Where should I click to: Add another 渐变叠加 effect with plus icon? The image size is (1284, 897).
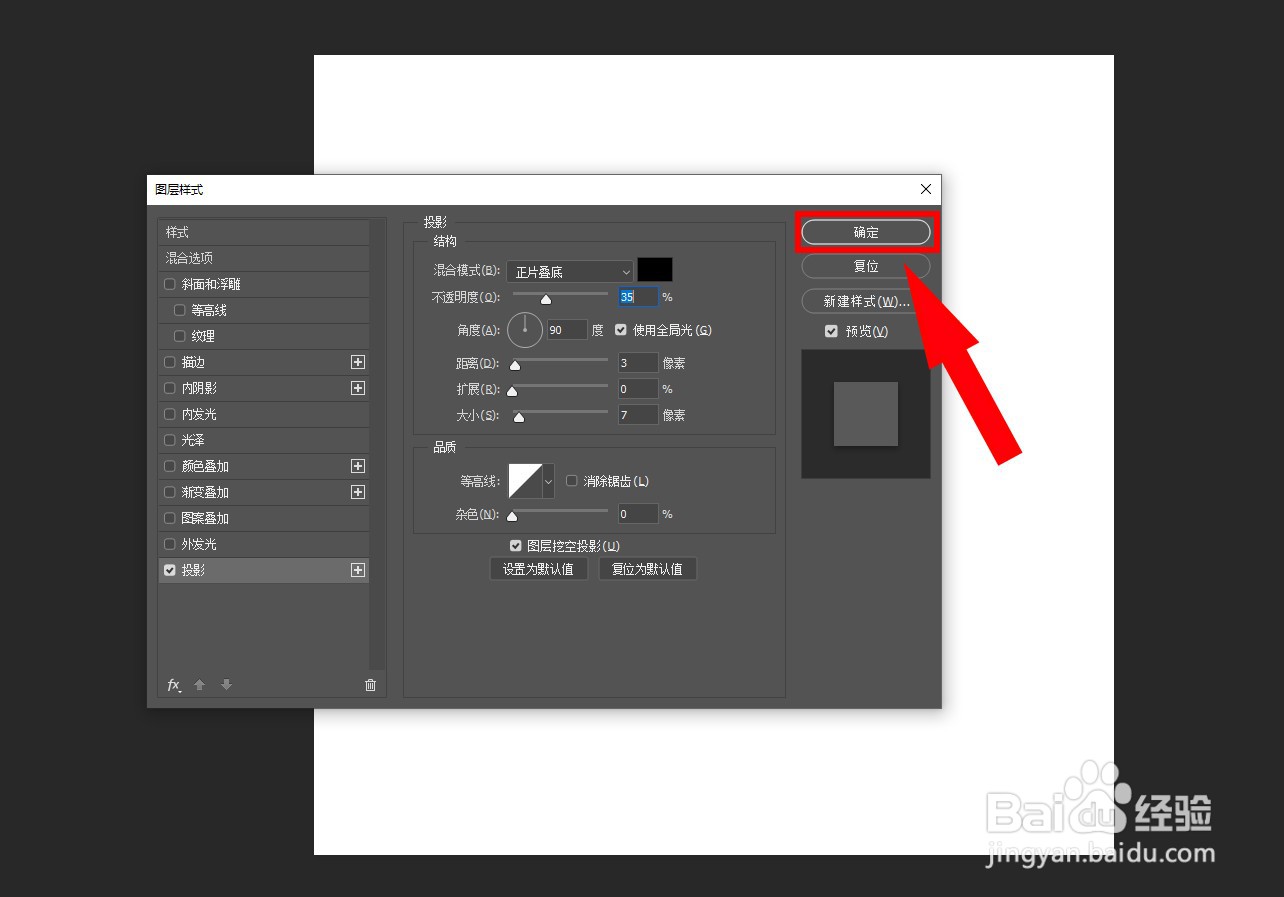pyautogui.click(x=358, y=492)
